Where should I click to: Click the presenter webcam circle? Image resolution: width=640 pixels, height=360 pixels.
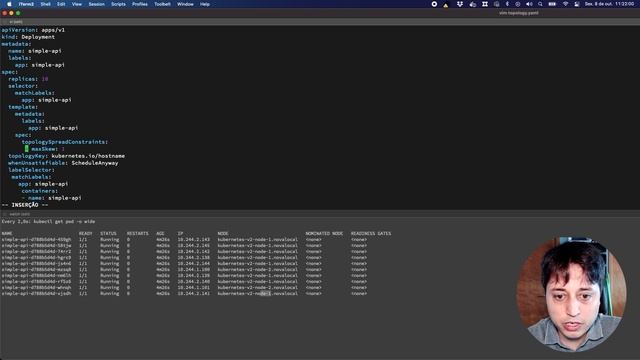tap(571, 294)
